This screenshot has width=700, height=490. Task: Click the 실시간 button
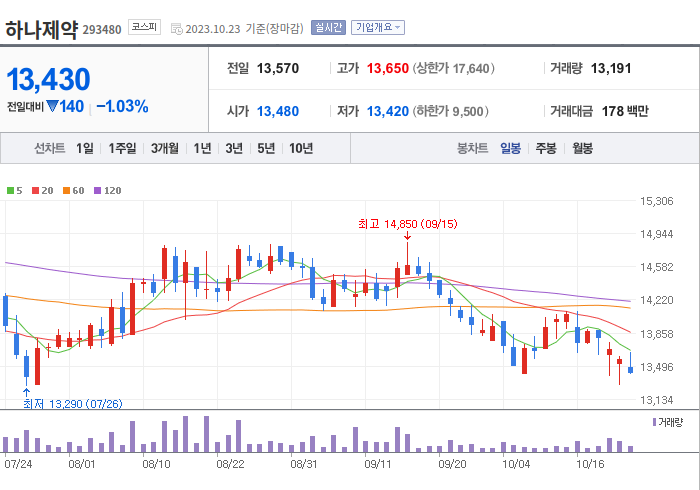pyautogui.click(x=328, y=28)
